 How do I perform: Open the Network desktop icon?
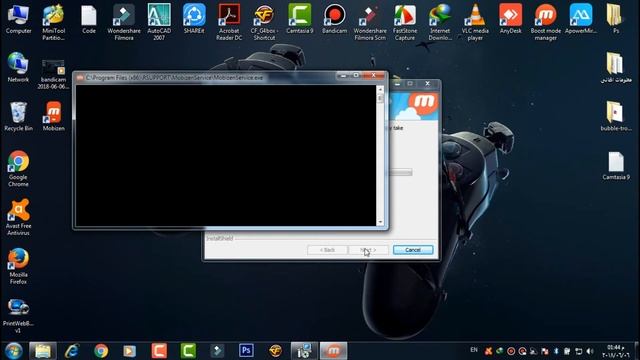[18, 68]
